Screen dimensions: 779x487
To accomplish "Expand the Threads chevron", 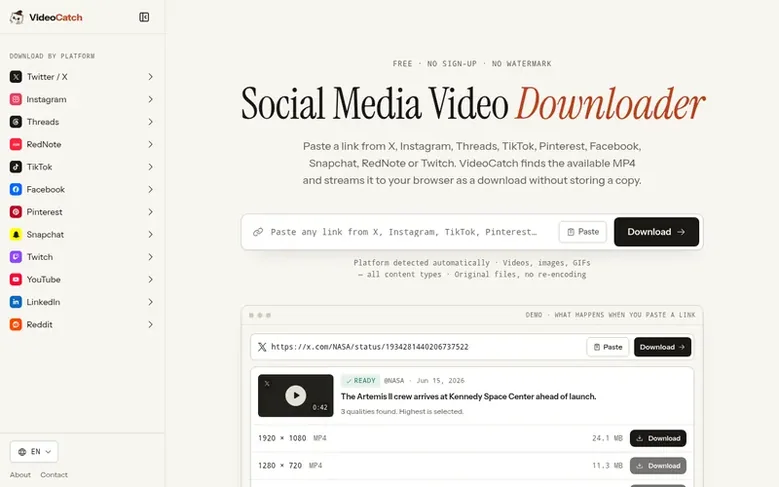I will 150,122.
